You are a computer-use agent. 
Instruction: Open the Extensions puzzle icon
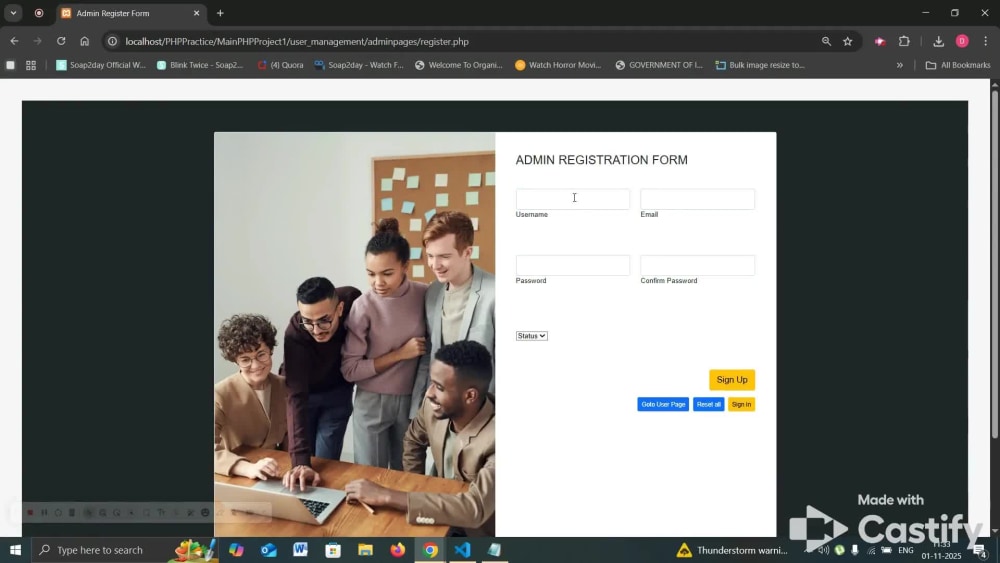pyautogui.click(x=904, y=41)
